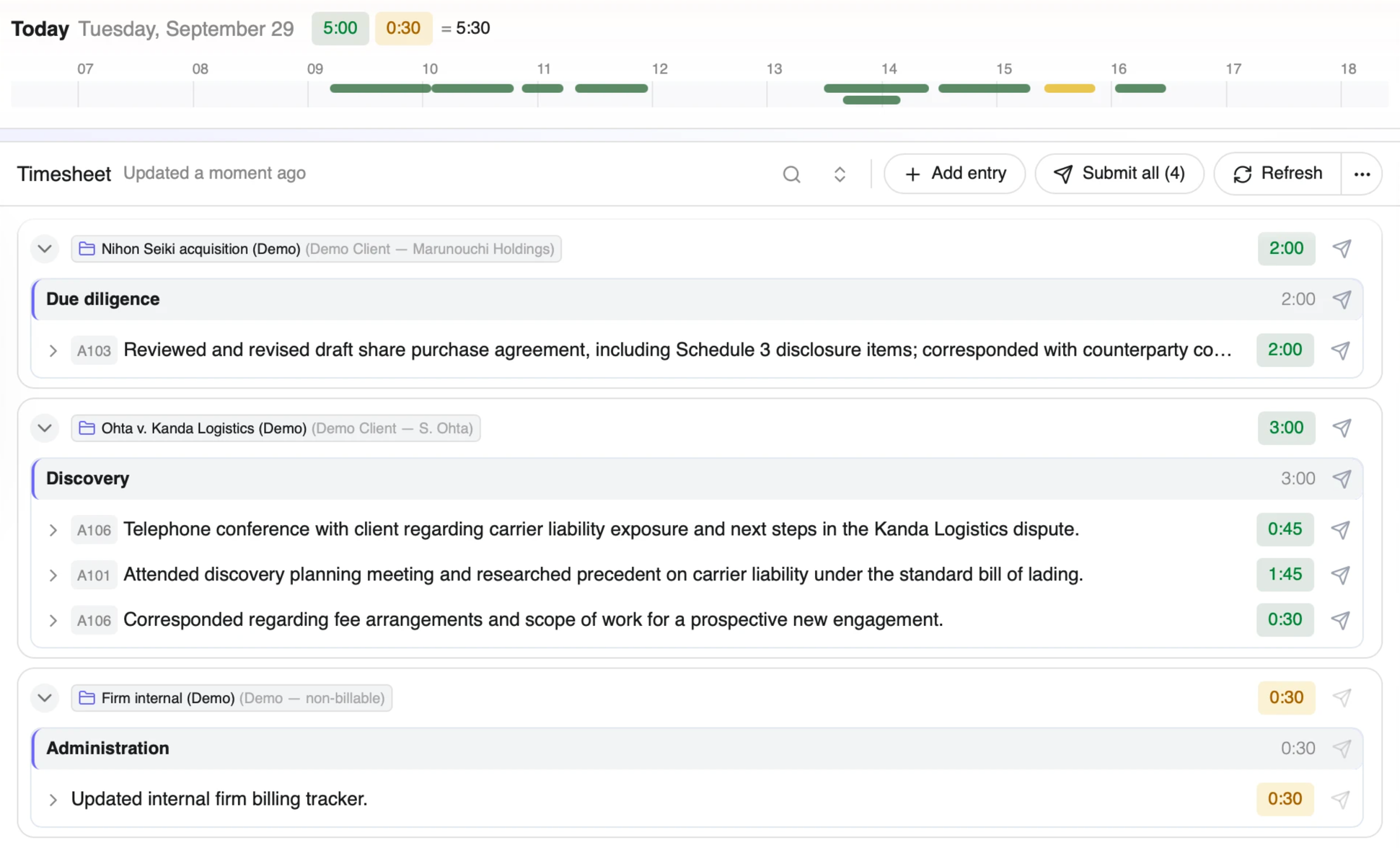Click the green timeline bar after 16
The width and height of the screenshot is (1400, 848).
(1140, 89)
